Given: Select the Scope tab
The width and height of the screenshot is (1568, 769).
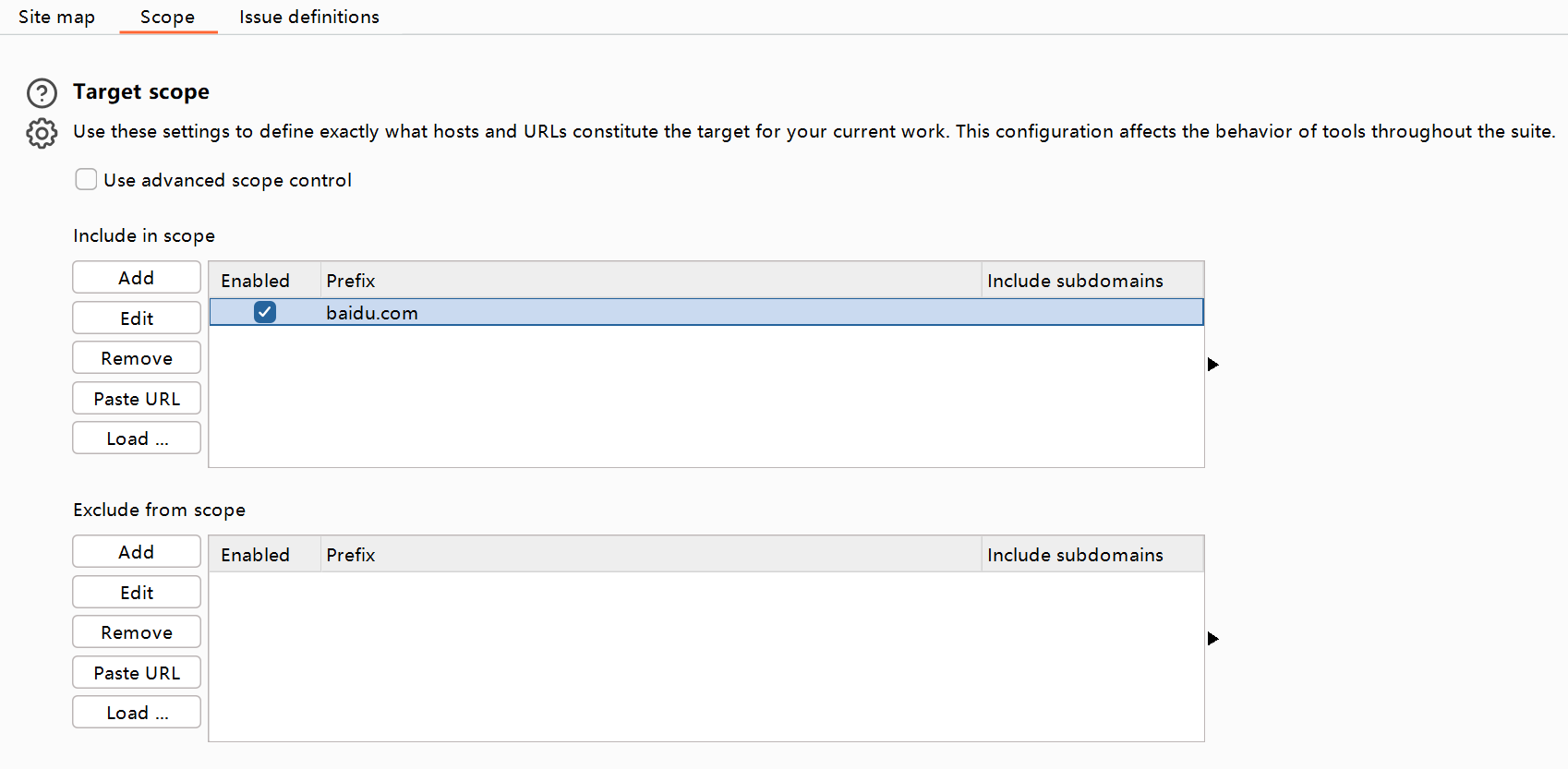Looking at the screenshot, I should (167, 17).
